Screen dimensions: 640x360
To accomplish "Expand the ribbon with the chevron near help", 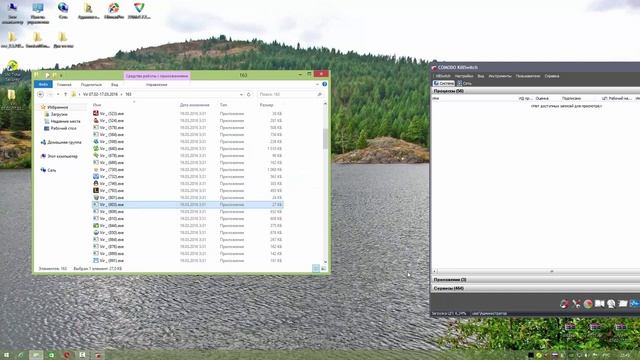I will 318,84.
